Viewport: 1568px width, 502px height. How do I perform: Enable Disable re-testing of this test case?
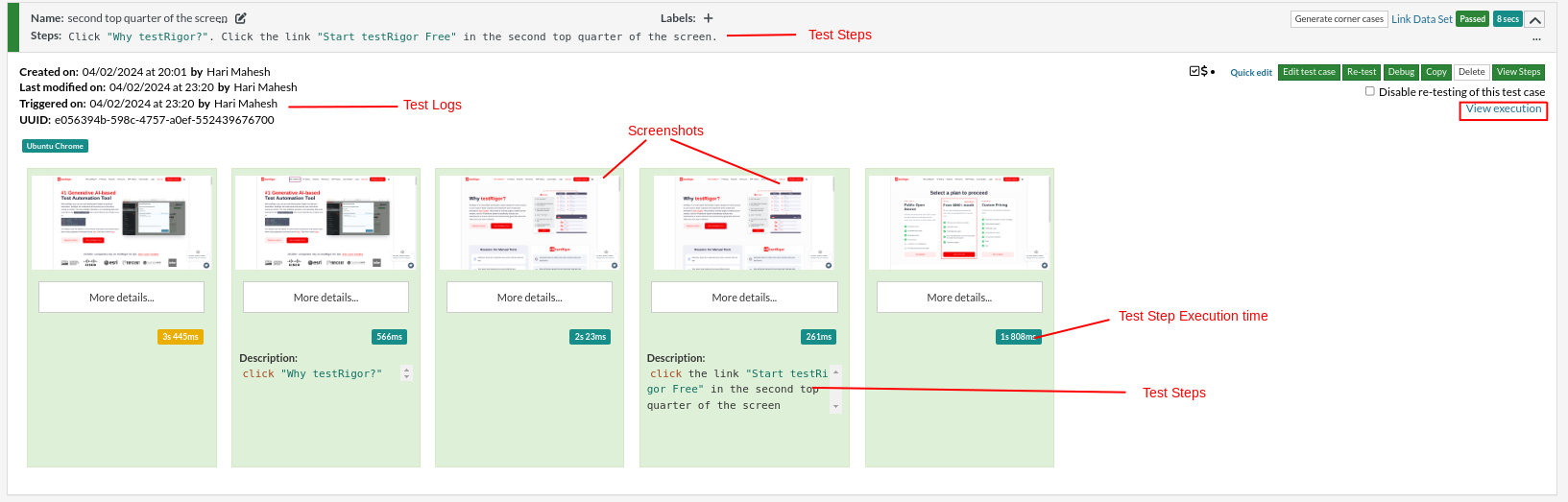[1370, 91]
